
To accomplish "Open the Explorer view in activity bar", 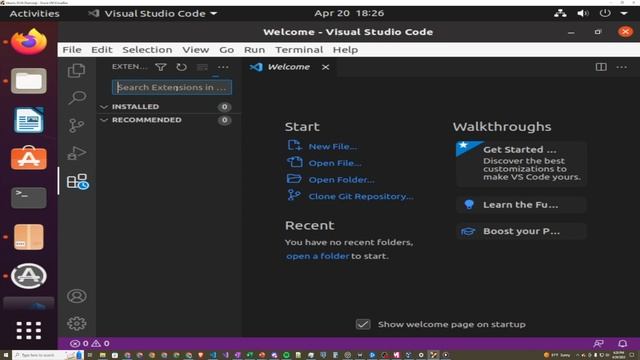I will coord(76,70).
